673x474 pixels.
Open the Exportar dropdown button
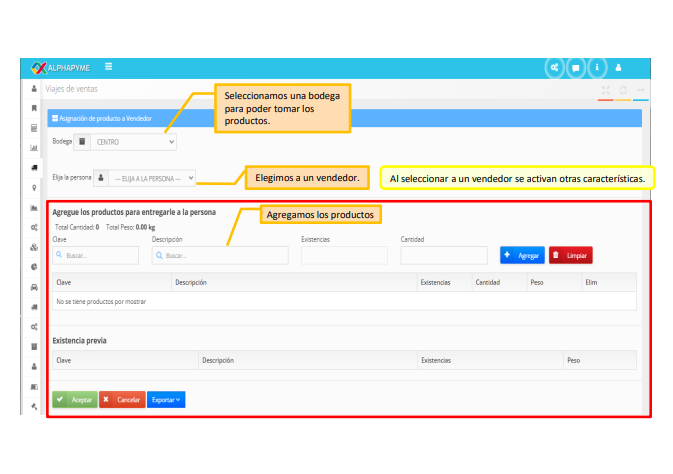point(166,399)
